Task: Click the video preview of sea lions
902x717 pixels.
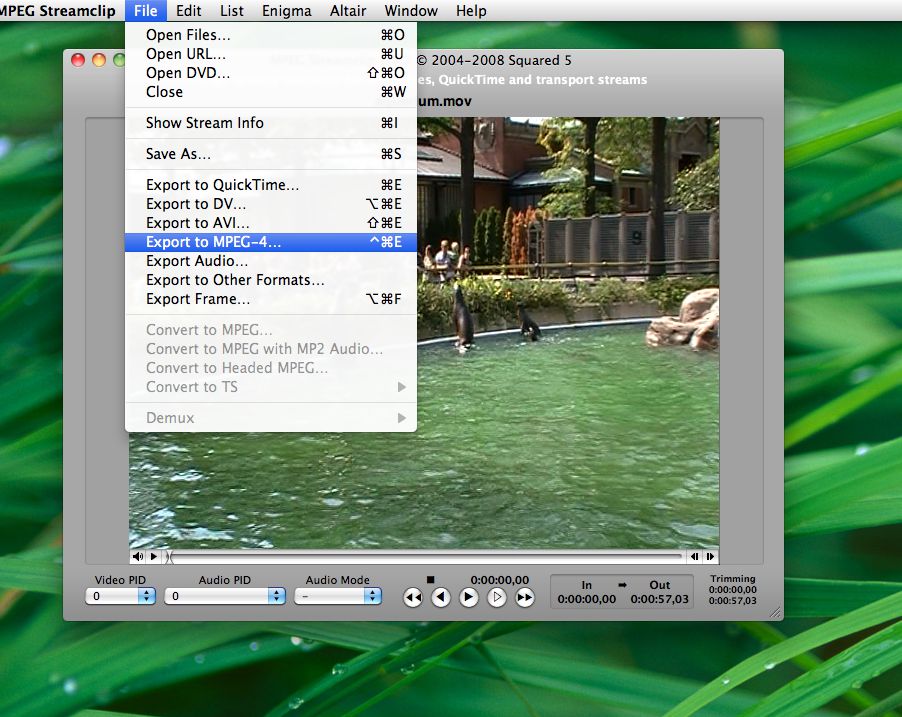Action: point(568,333)
